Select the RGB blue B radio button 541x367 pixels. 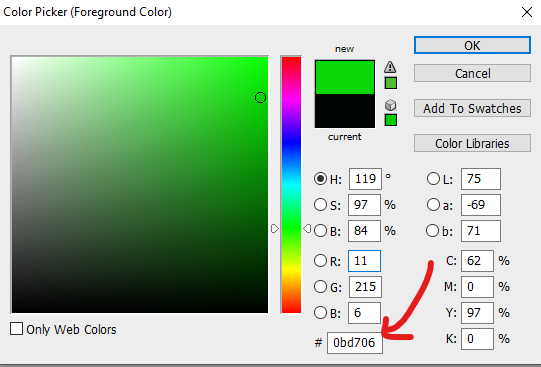tap(320, 313)
